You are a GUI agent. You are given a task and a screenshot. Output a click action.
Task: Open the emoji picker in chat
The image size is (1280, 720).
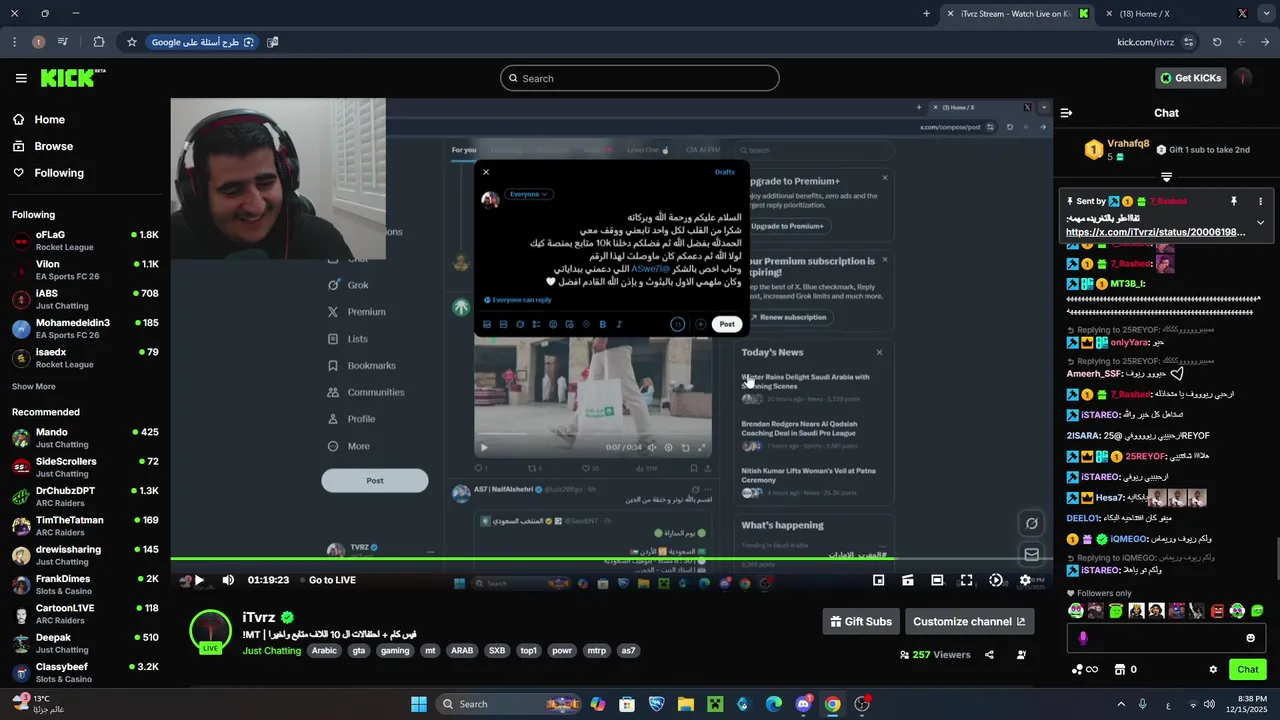tap(1250, 638)
